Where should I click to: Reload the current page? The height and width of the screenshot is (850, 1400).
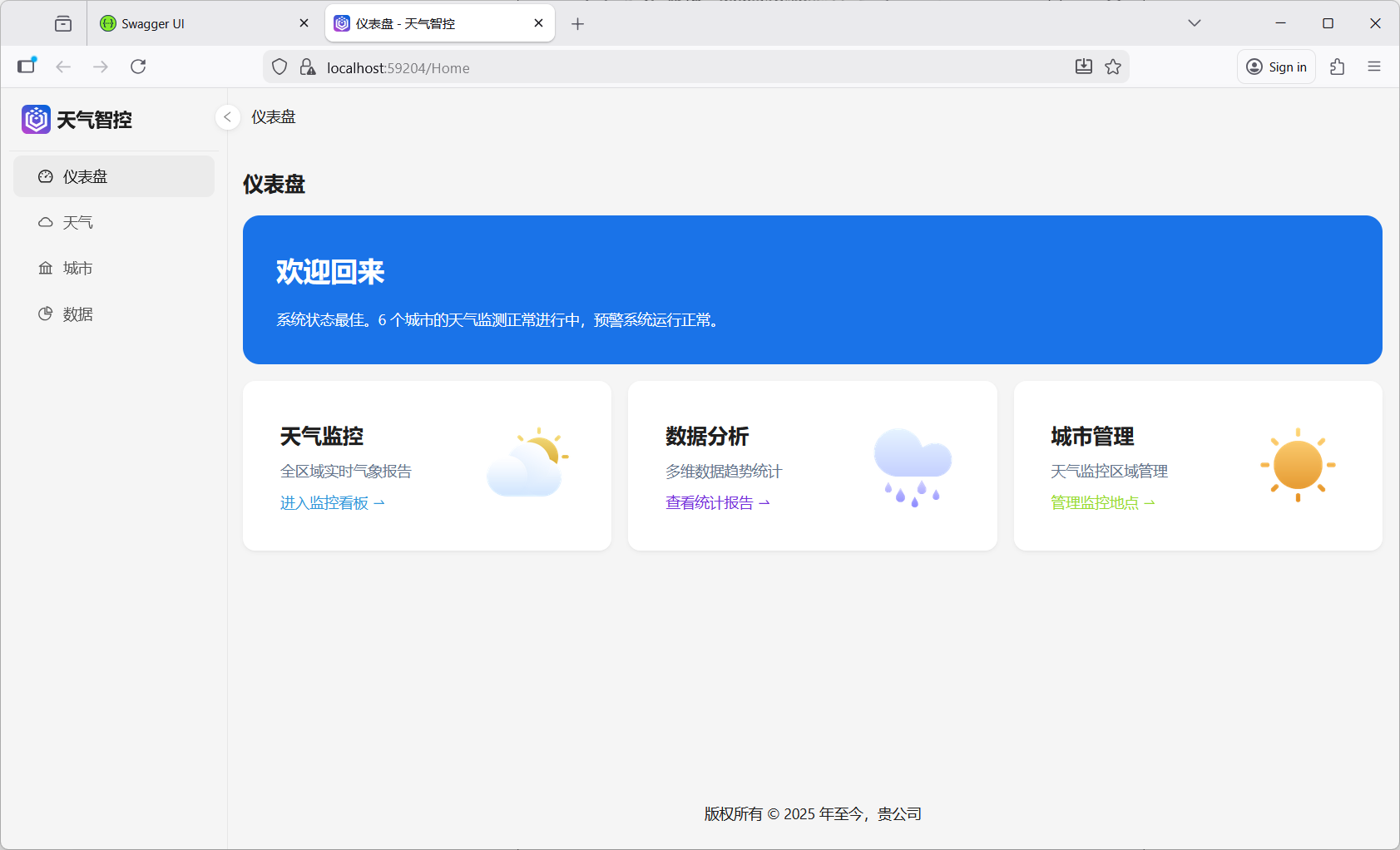click(138, 67)
